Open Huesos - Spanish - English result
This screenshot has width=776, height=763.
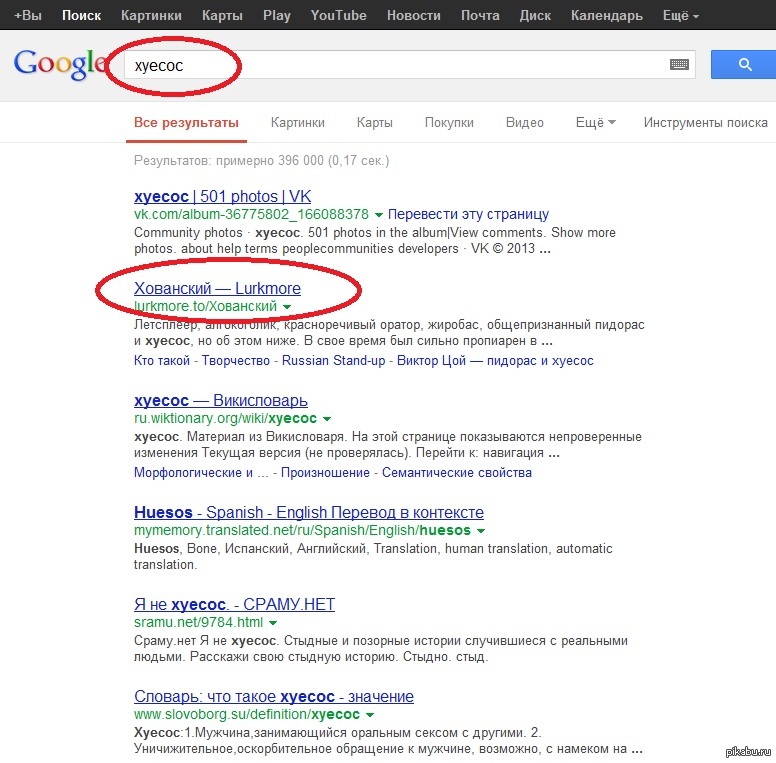tap(309, 513)
